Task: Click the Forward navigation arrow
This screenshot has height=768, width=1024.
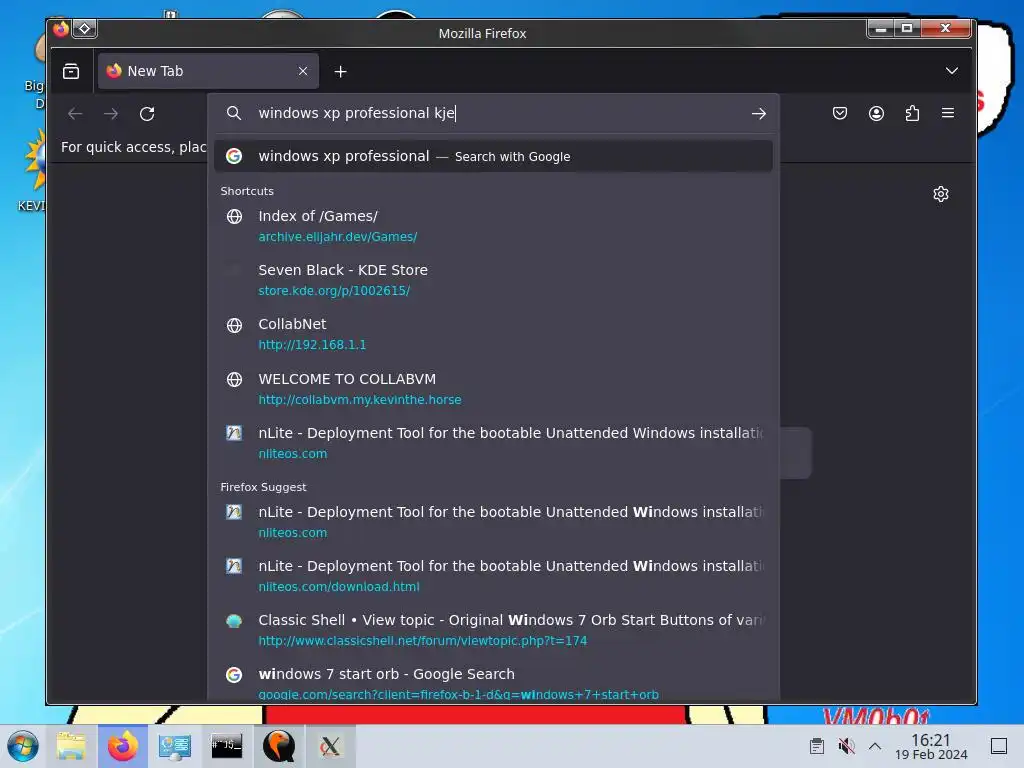Action: pyautogui.click(x=111, y=114)
